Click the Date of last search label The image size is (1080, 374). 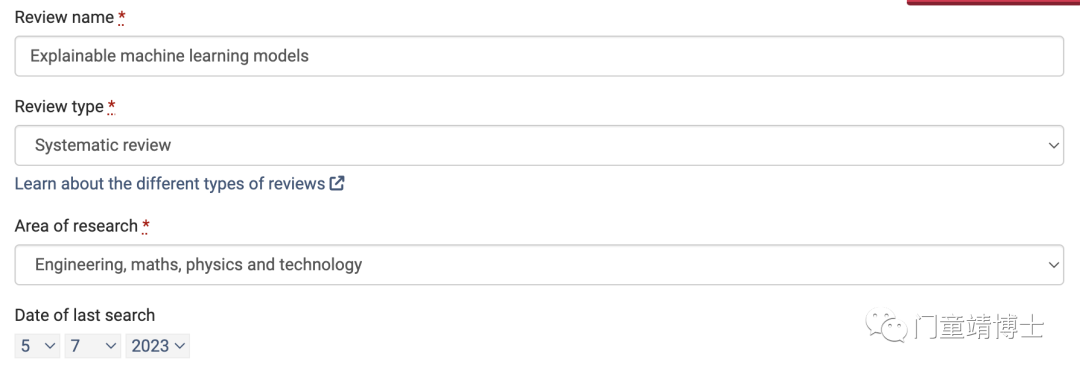coord(85,315)
